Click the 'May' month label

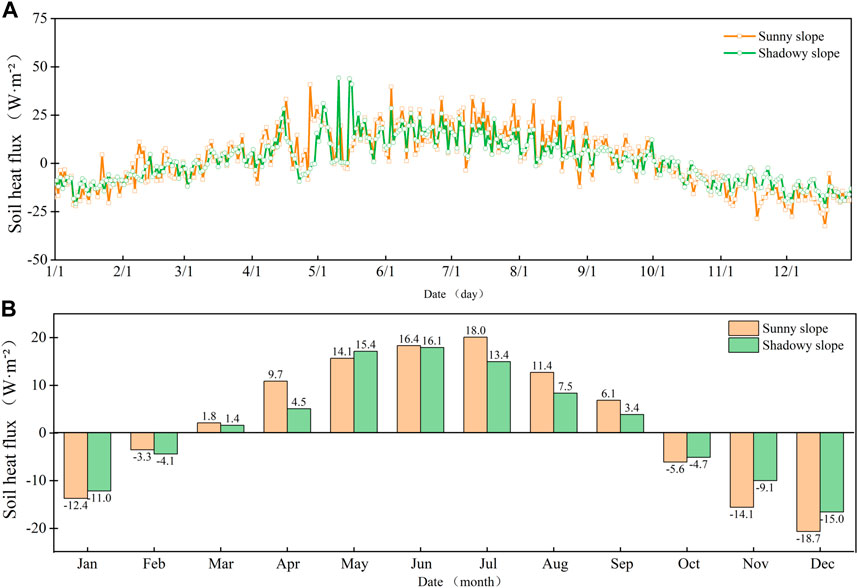pyautogui.click(x=355, y=564)
